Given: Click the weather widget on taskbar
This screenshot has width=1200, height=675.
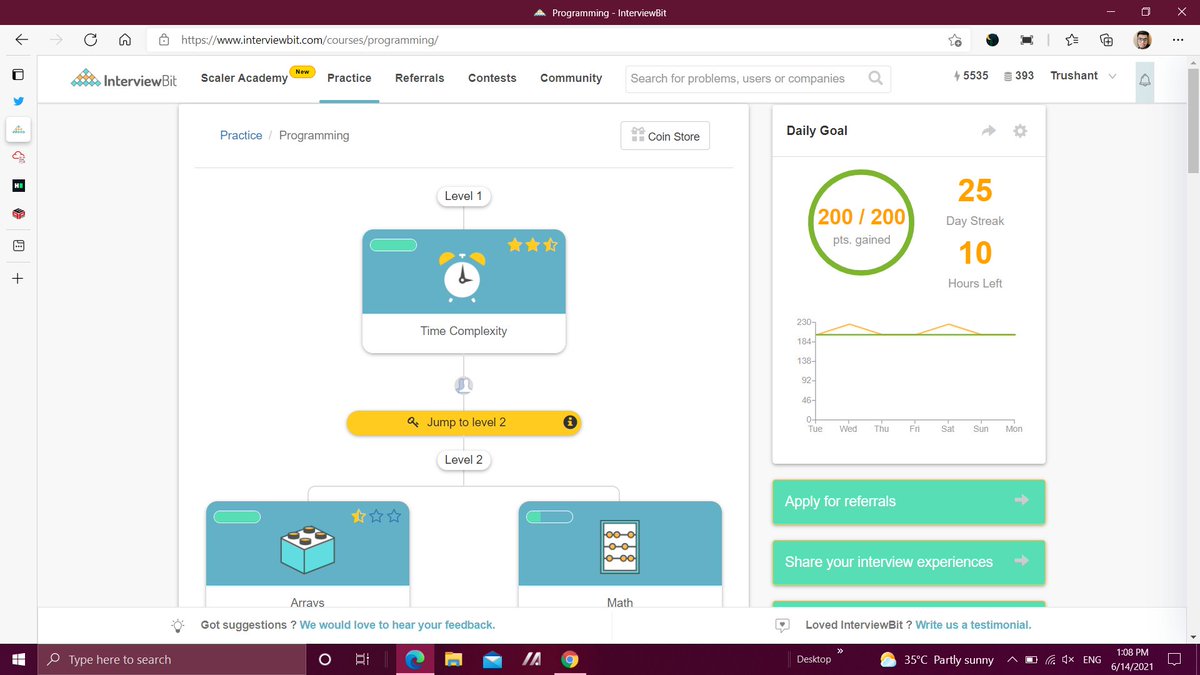Looking at the screenshot, I should click(x=936, y=660).
